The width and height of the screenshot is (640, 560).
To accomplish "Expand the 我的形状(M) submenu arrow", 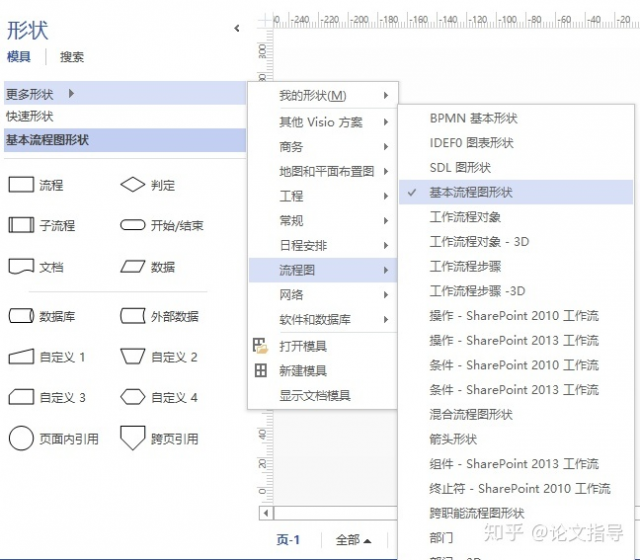I will (x=386, y=96).
